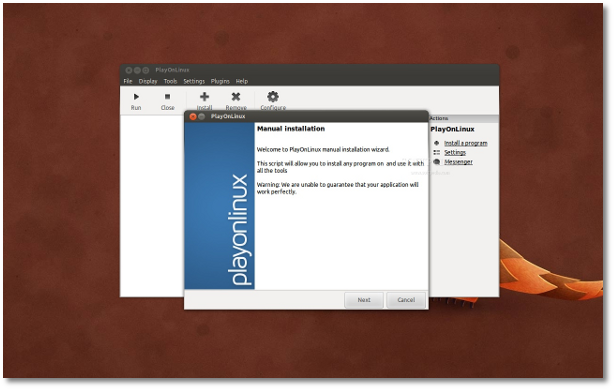
Task: Open the Plugins menu
Action: pos(220,81)
